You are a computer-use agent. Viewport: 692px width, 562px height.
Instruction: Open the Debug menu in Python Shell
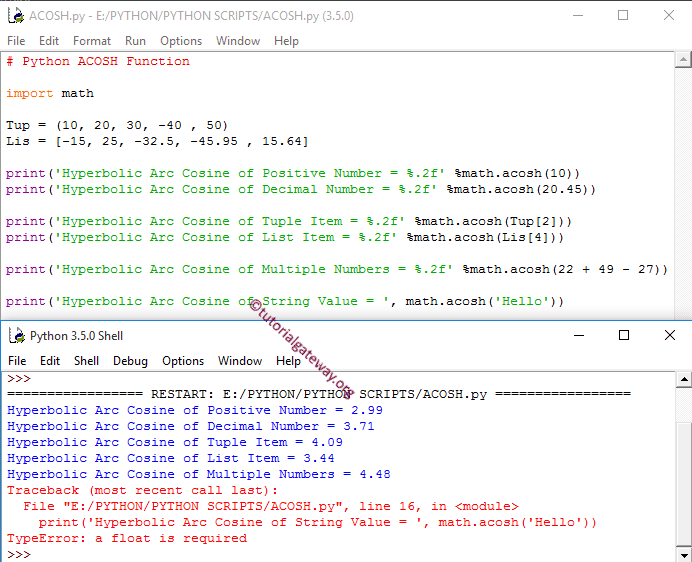[x=130, y=361]
